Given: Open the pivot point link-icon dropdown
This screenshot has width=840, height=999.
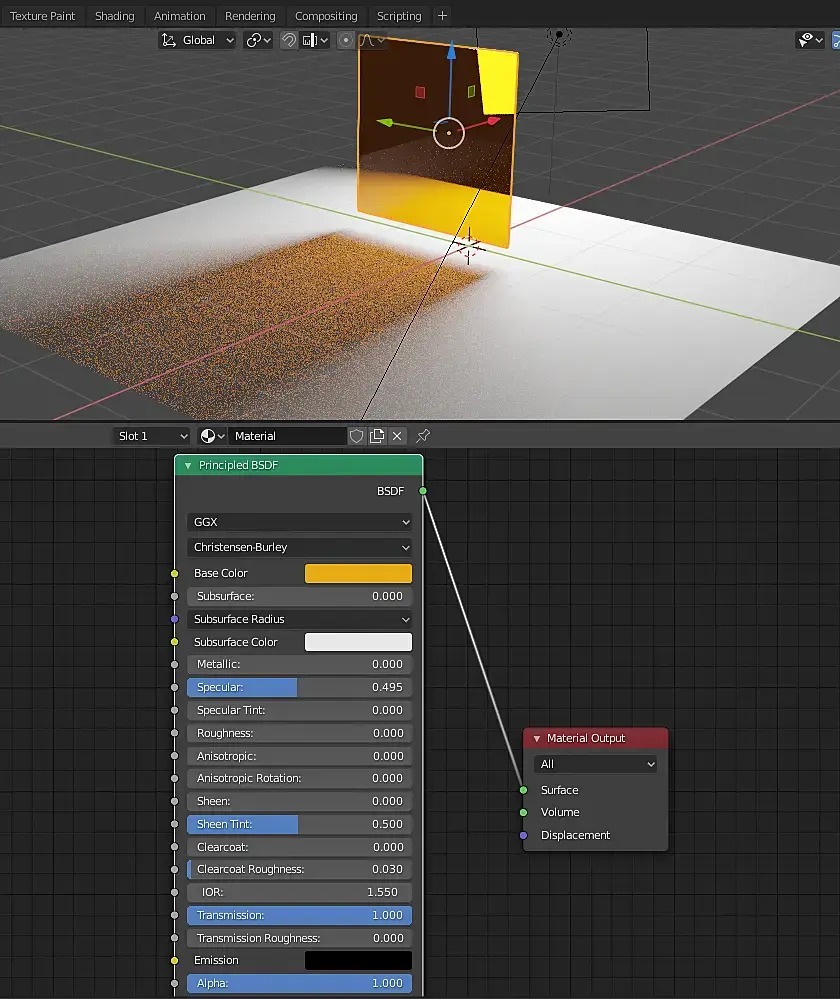Looking at the screenshot, I should [x=258, y=40].
